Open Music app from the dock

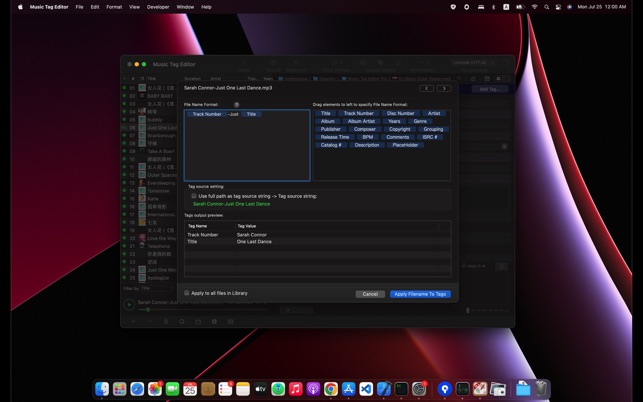[295, 389]
